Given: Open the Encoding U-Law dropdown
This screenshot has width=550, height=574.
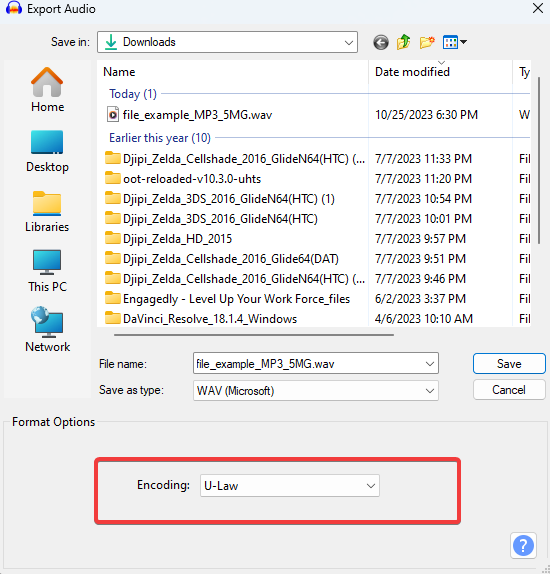Looking at the screenshot, I should (x=290, y=486).
